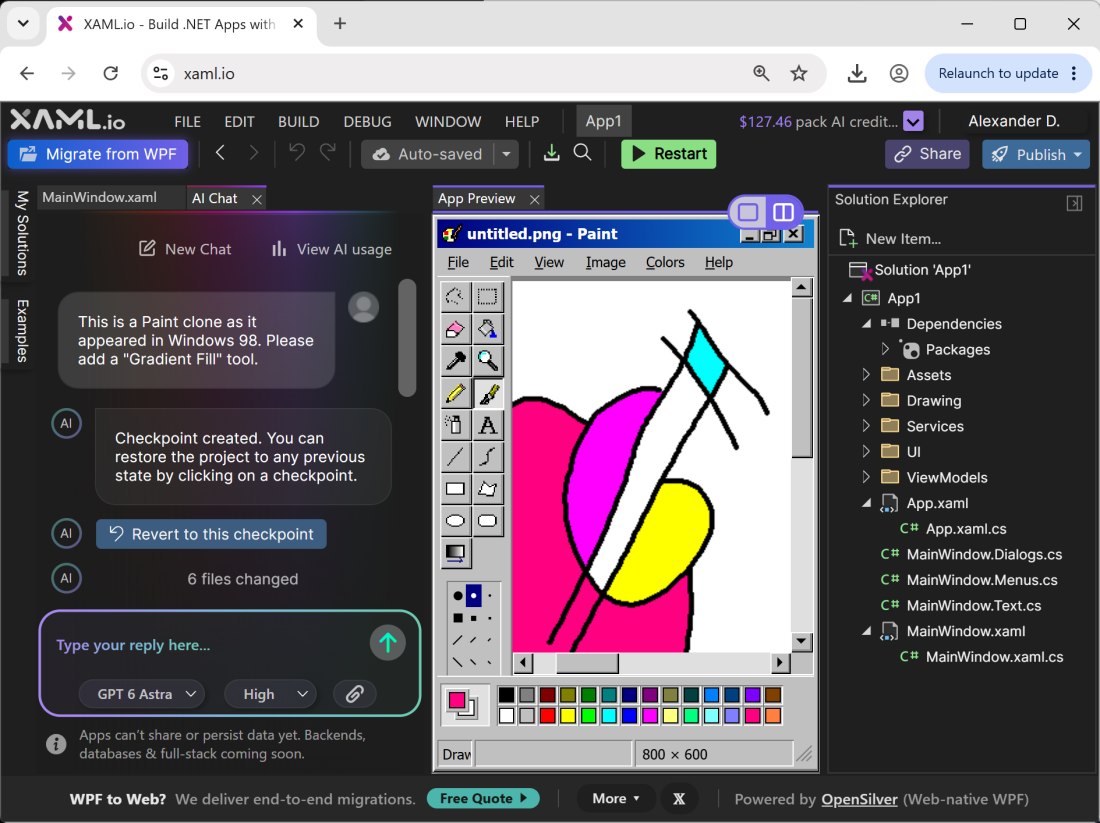The height and width of the screenshot is (823, 1100).
Task: Select the Pencil tool in Paint
Action: 455,394
